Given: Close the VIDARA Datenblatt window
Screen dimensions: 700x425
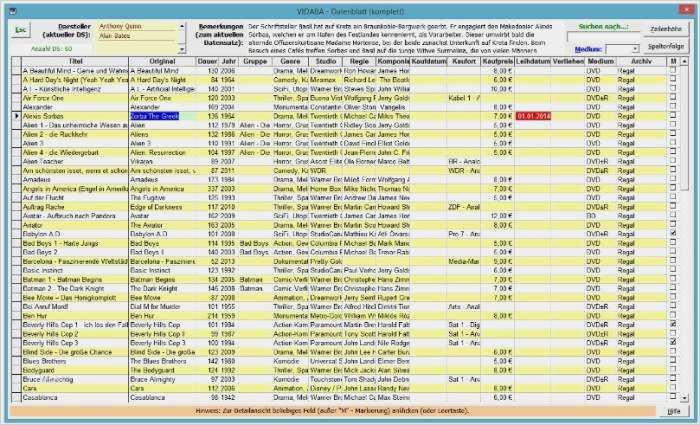Looking at the screenshot, I should click(686, 9).
